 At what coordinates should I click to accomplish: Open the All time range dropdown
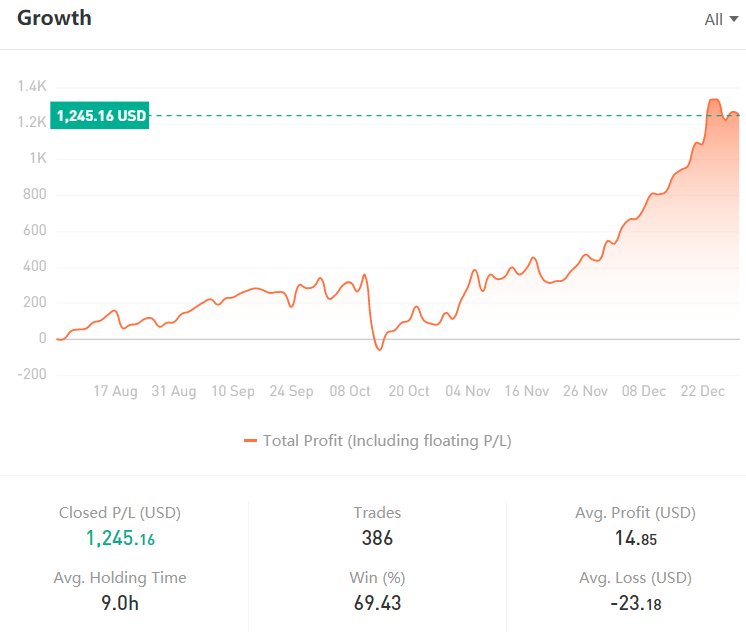[720, 19]
